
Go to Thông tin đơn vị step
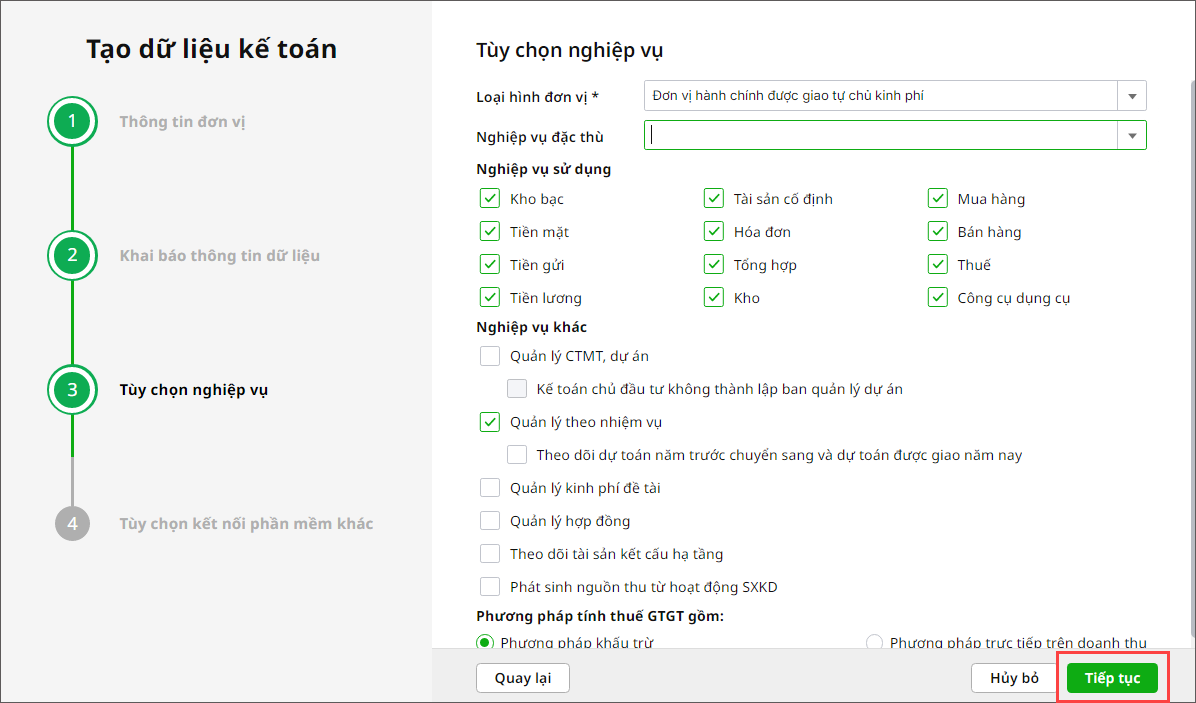[182, 122]
